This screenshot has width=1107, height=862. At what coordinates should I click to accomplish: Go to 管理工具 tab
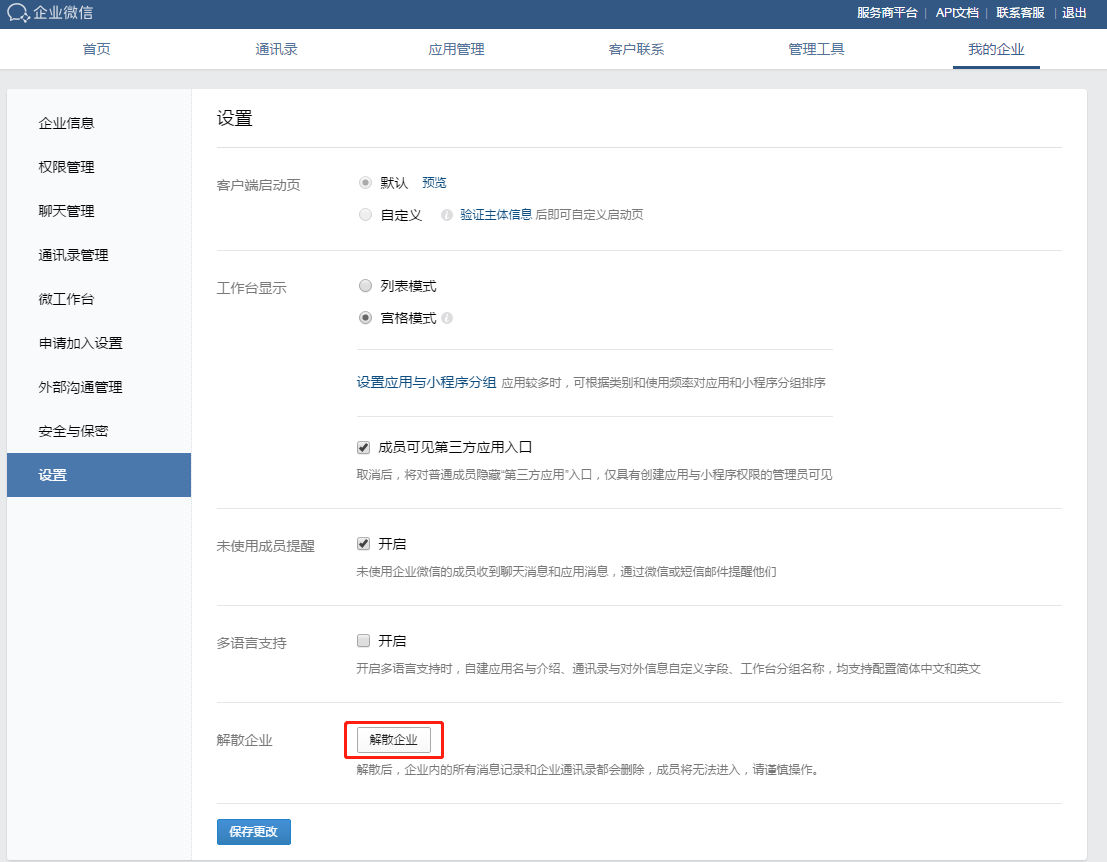click(x=816, y=49)
